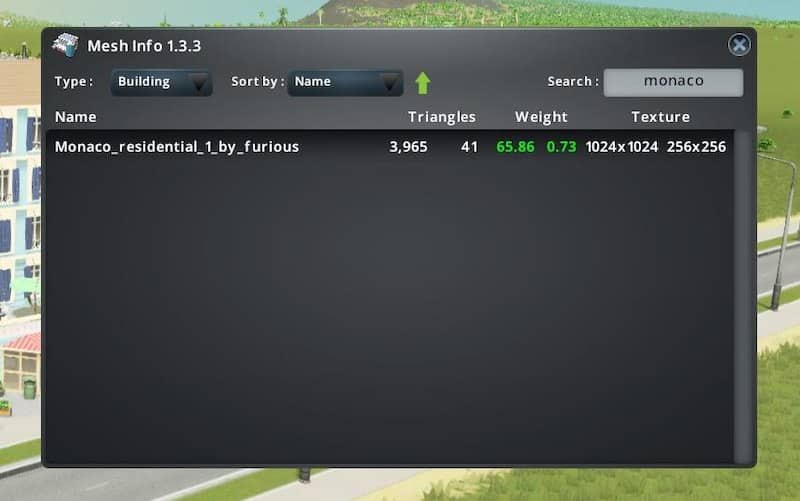The width and height of the screenshot is (800, 501).
Task: Click the 1024x1024 texture size
Action: [x=621, y=147]
